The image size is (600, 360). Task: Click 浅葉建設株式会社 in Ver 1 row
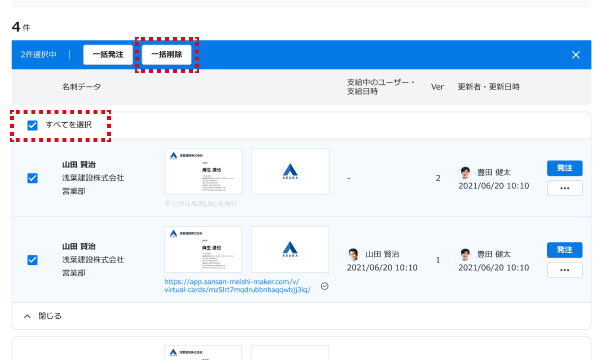93,260
